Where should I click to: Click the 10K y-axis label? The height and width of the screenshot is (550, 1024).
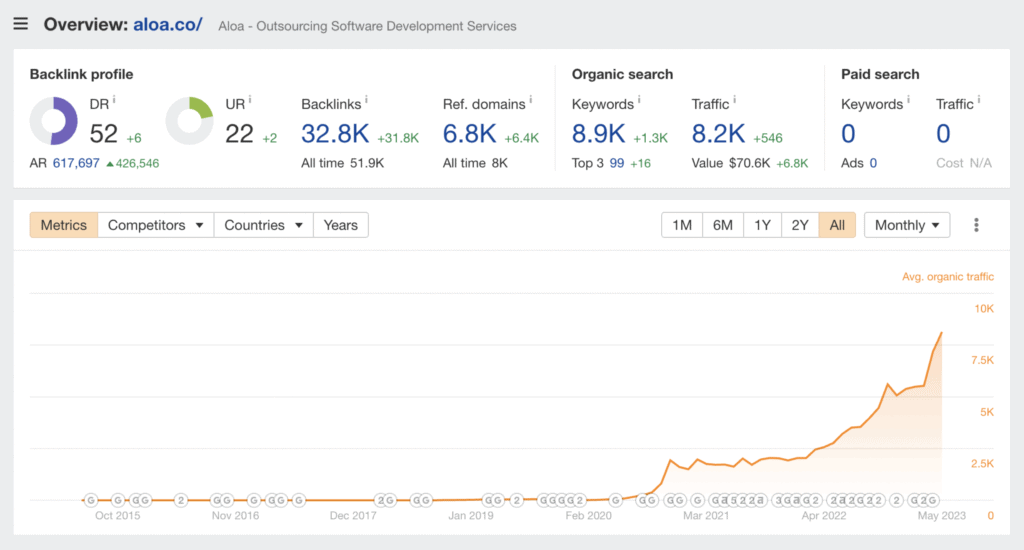[984, 309]
